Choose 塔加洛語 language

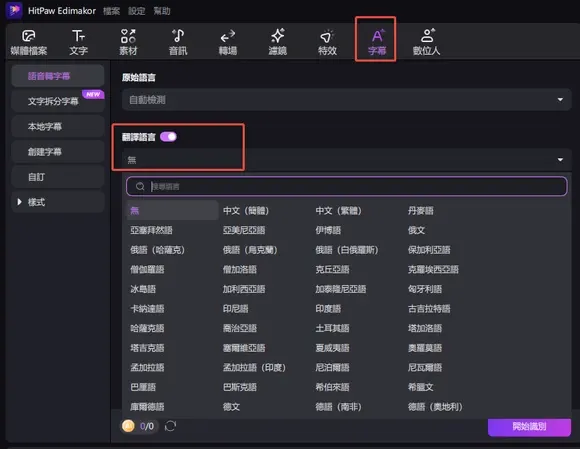tap(425, 328)
